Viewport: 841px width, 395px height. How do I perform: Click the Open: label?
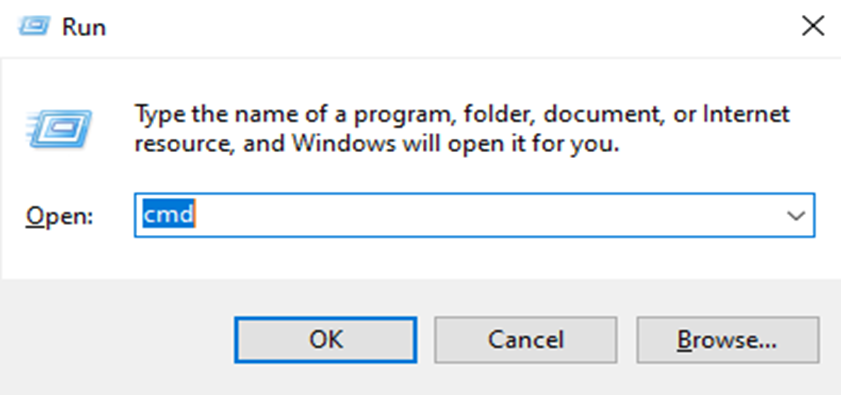pyautogui.click(x=60, y=216)
